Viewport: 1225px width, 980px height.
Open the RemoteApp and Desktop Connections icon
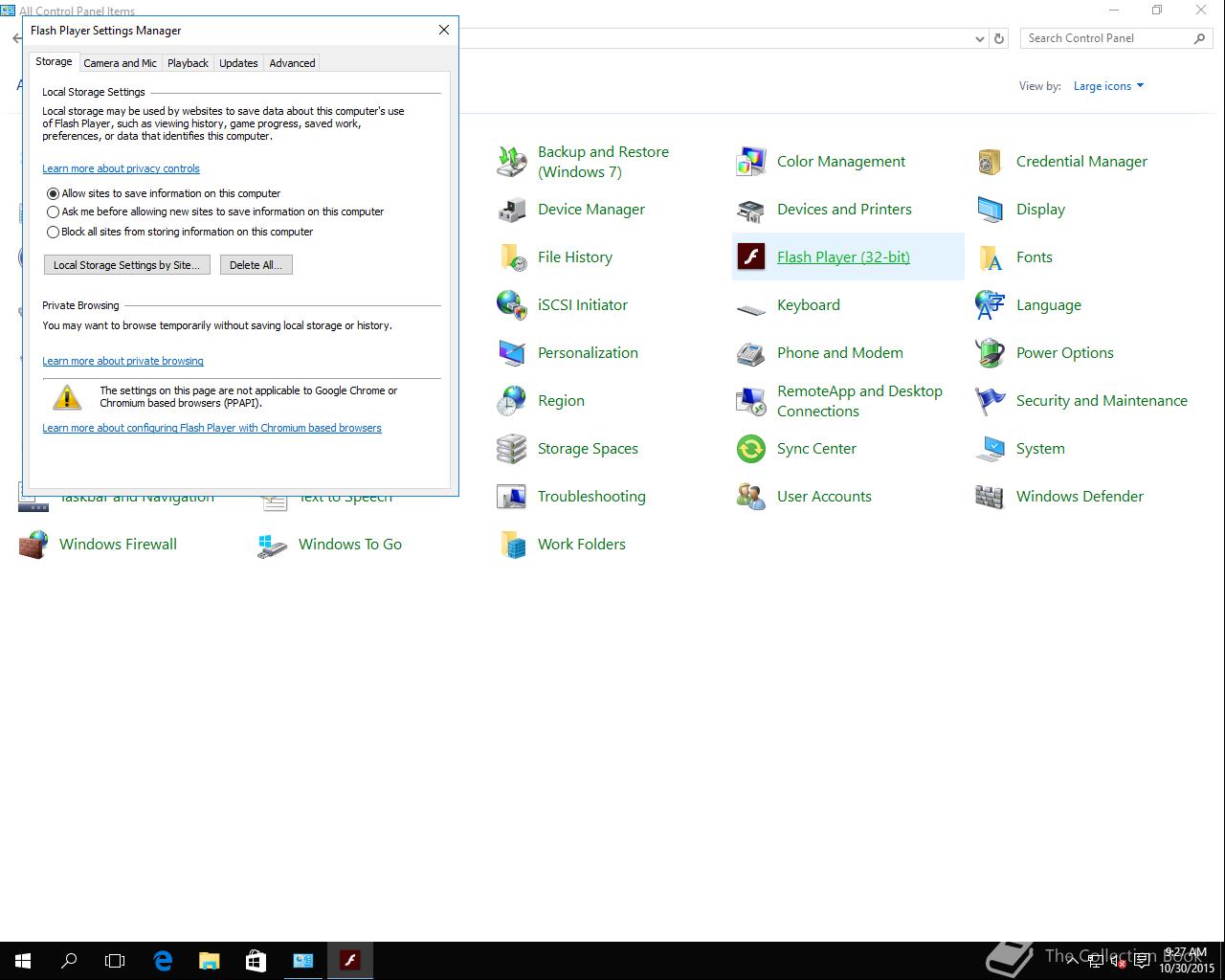751,401
